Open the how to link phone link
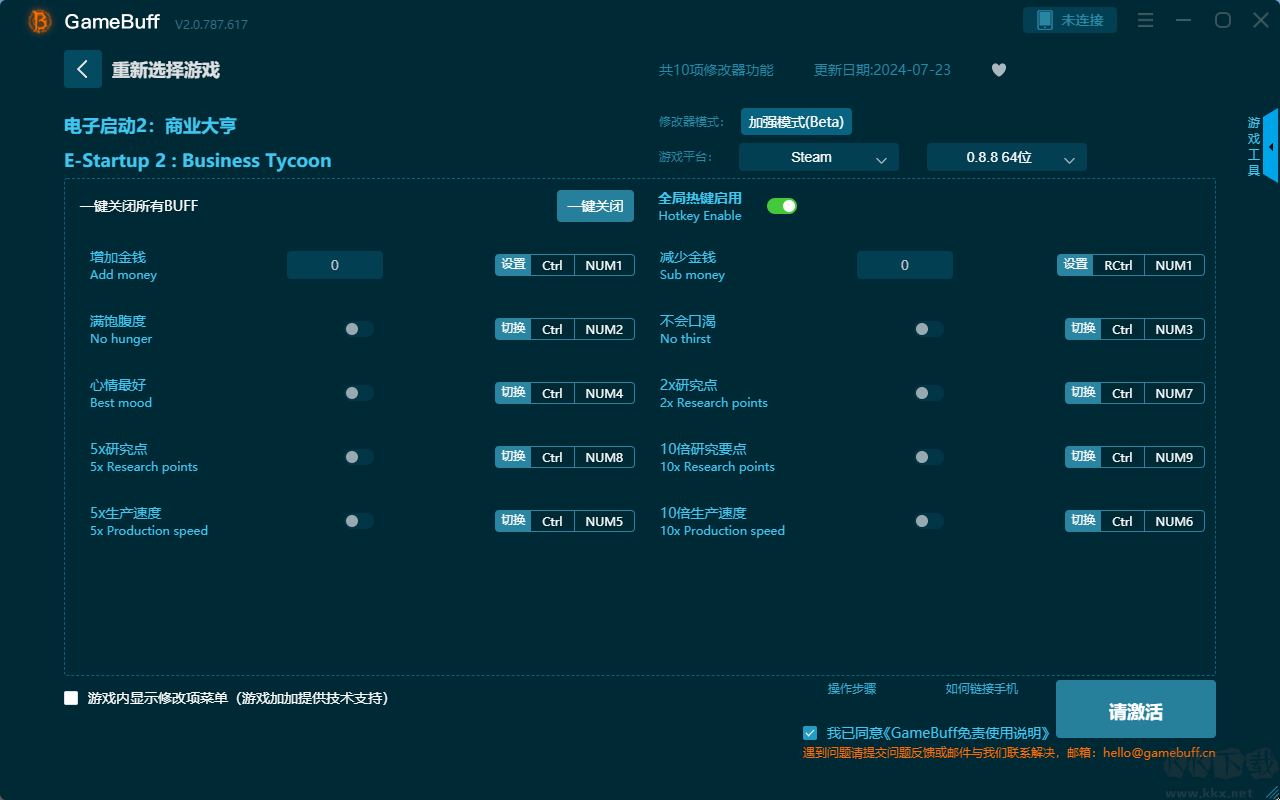Image resolution: width=1280 pixels, height=800 pixels. [x=981, y=689]
